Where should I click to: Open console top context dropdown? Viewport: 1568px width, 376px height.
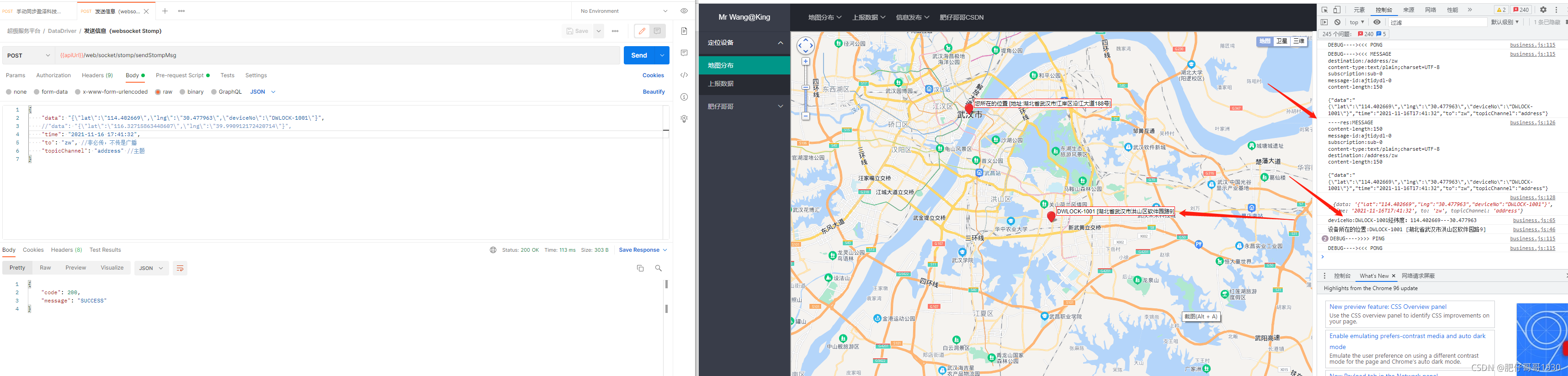1357,22
